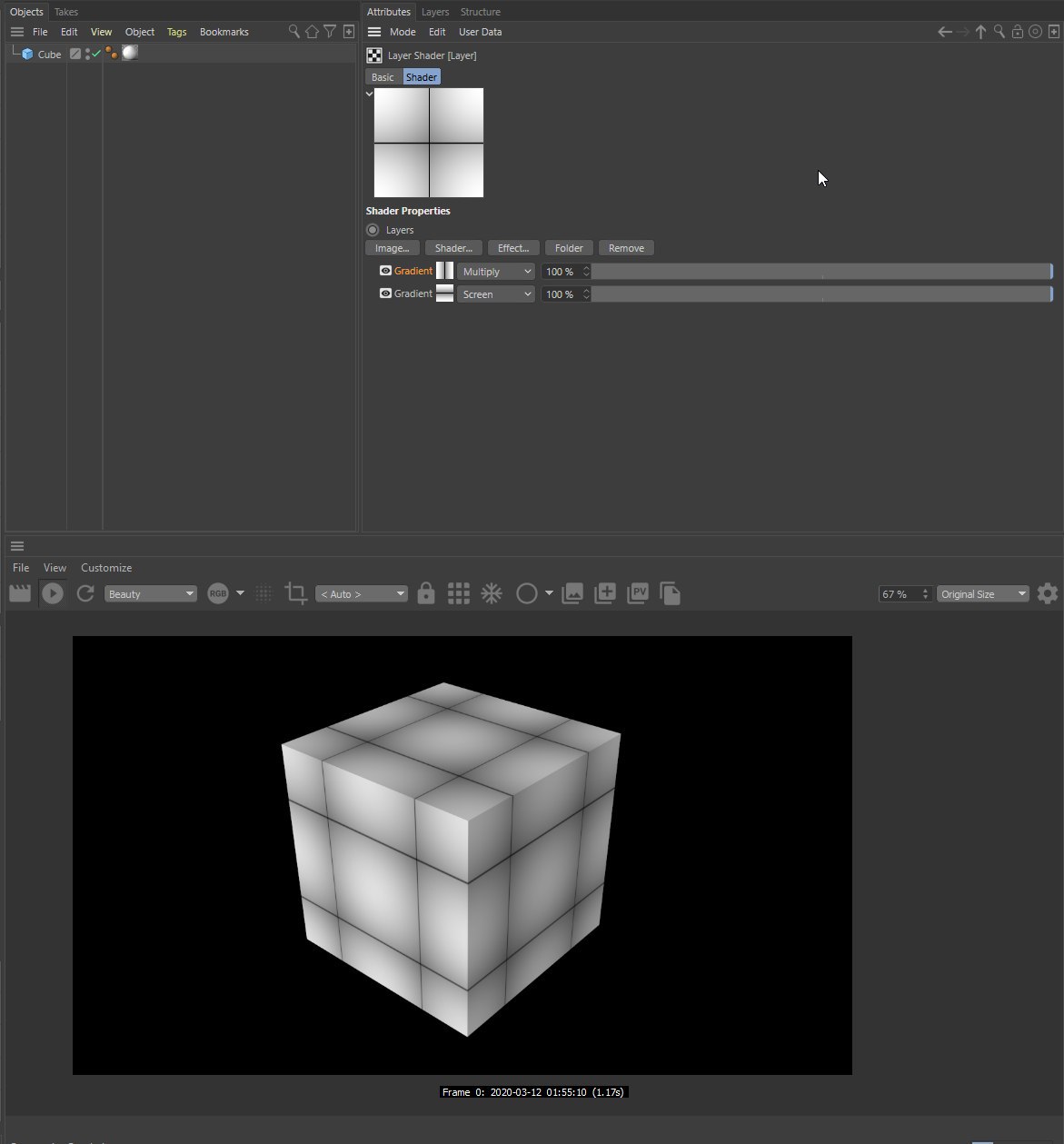The height and width of the screenshot is (1144, 1064).
Task: Lock the Attributes manager element
Action: 1017,32
